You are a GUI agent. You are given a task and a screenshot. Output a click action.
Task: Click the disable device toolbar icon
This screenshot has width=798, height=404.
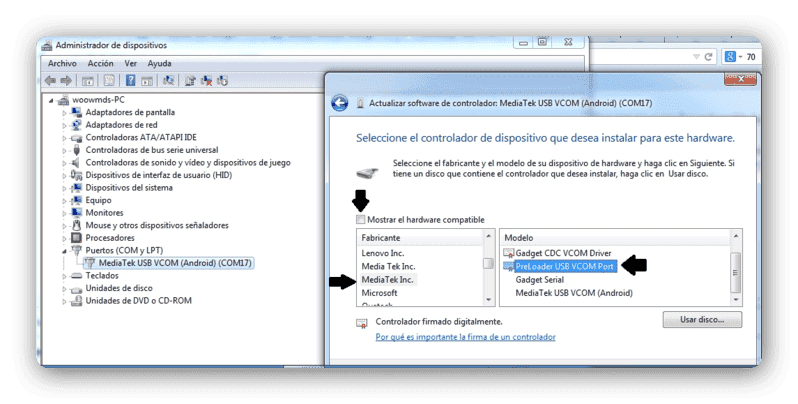tap(222, 80)
